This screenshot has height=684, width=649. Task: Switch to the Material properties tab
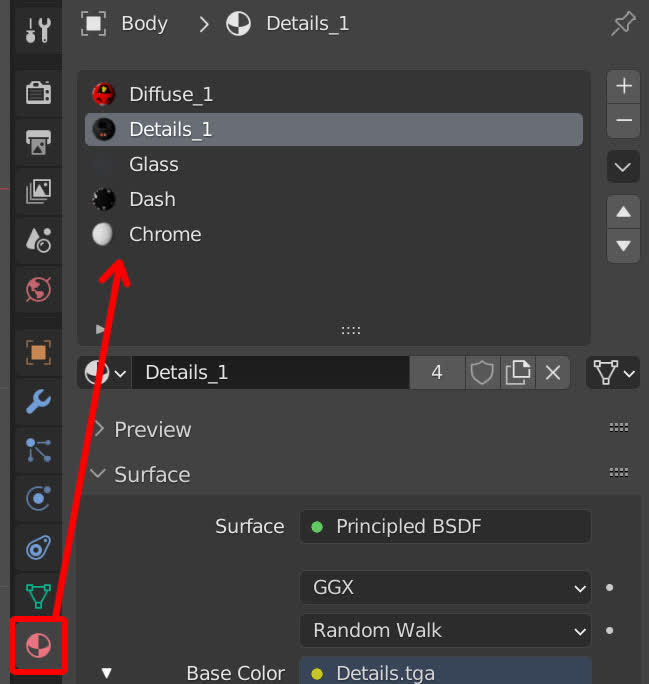coord(38,645)
